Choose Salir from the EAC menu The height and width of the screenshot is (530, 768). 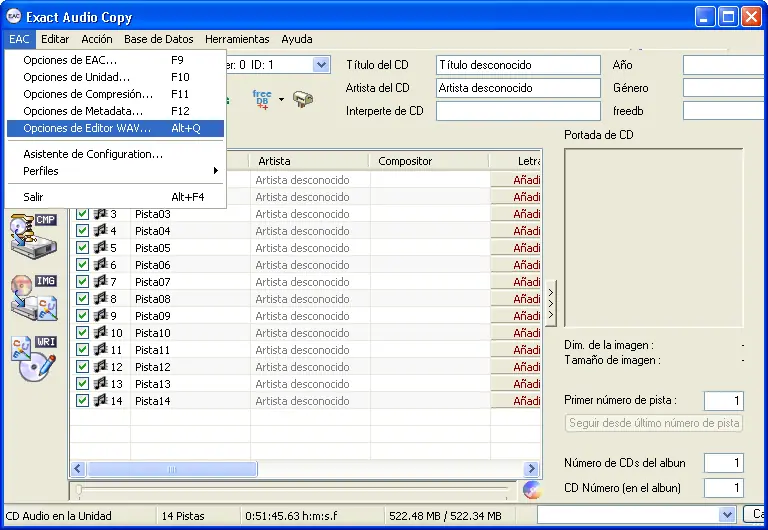coord(115,197)
